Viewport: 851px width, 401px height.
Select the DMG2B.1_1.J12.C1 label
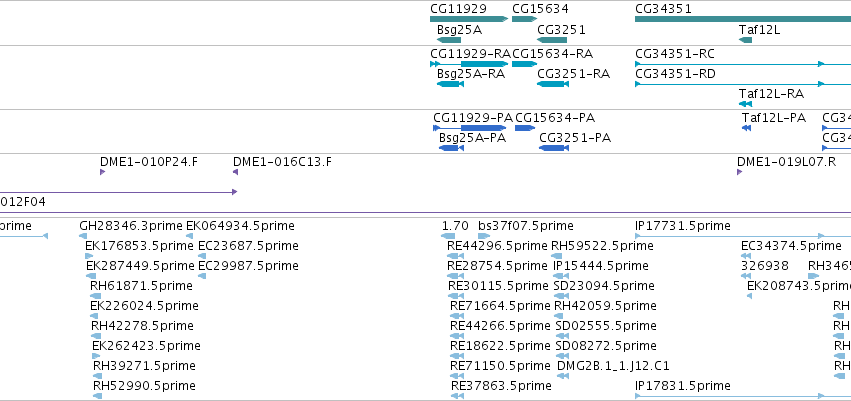coord(613,366)
